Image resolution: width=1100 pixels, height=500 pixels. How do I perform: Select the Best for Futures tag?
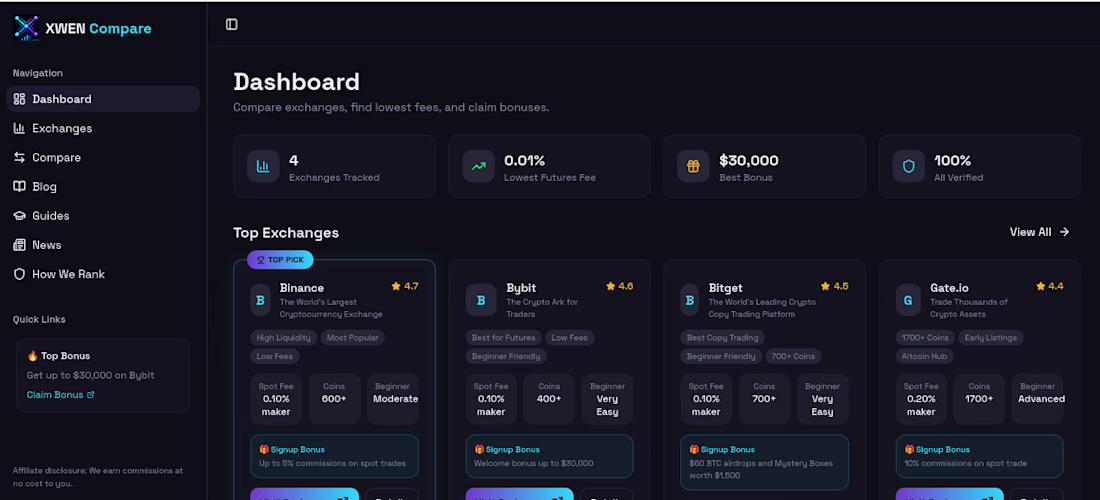(503, 337)
